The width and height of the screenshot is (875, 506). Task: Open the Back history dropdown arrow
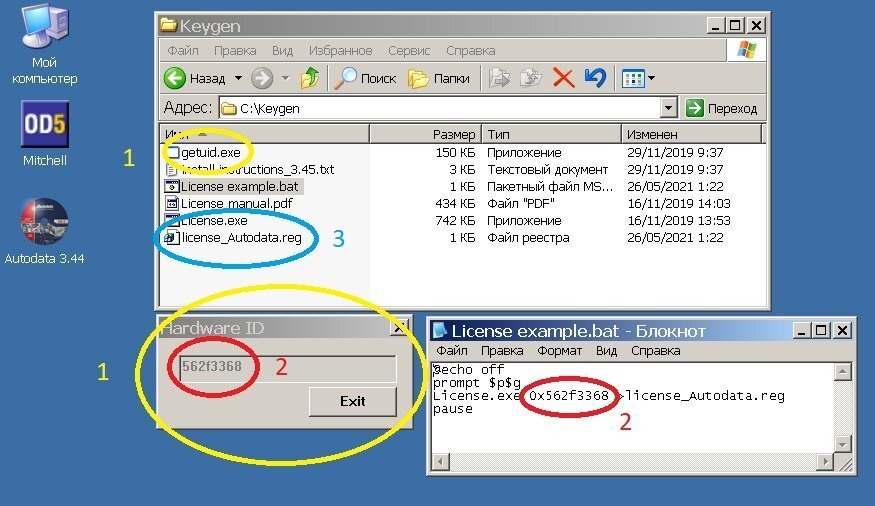(x=239, y=78)
